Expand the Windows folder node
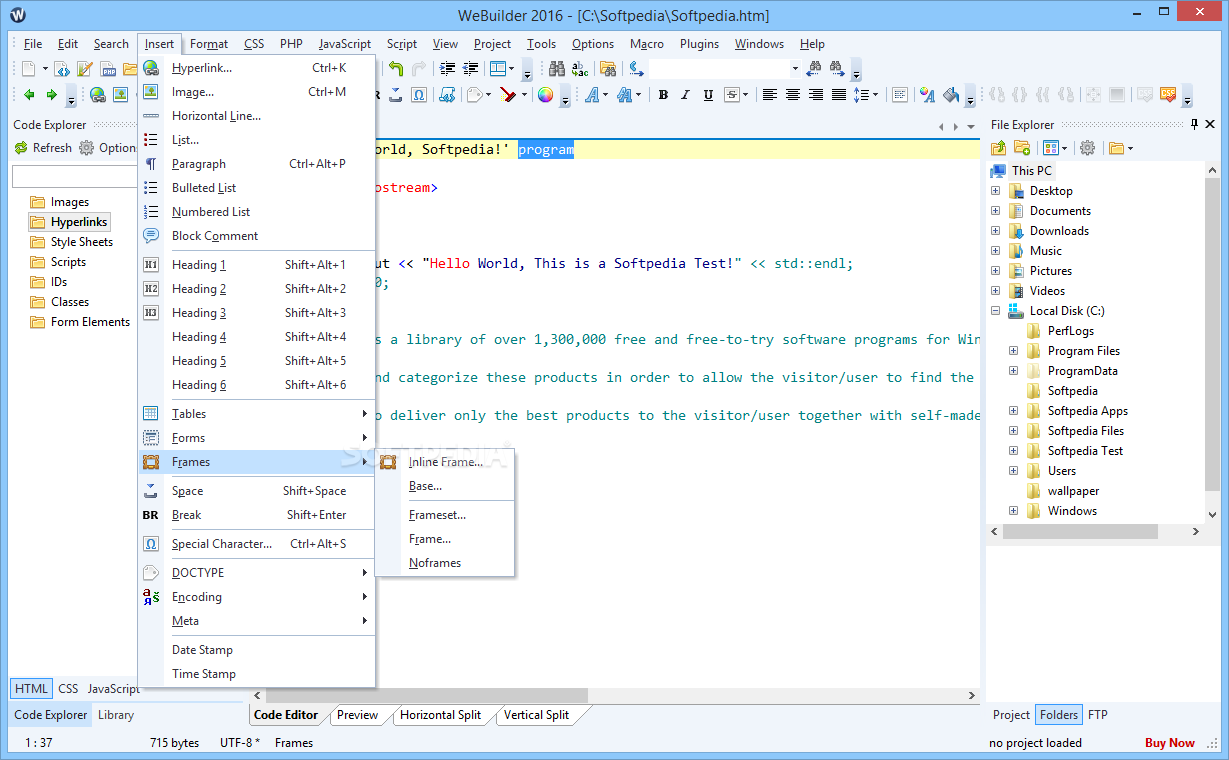 pyautogui.click(x=1013, y=511)
